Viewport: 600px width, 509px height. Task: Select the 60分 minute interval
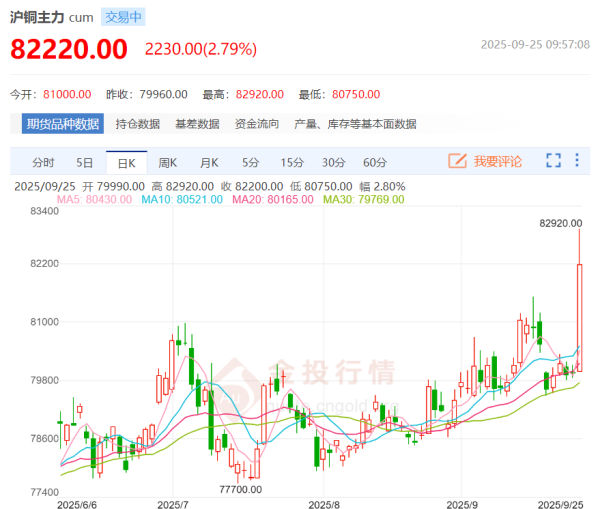(375, 162)
